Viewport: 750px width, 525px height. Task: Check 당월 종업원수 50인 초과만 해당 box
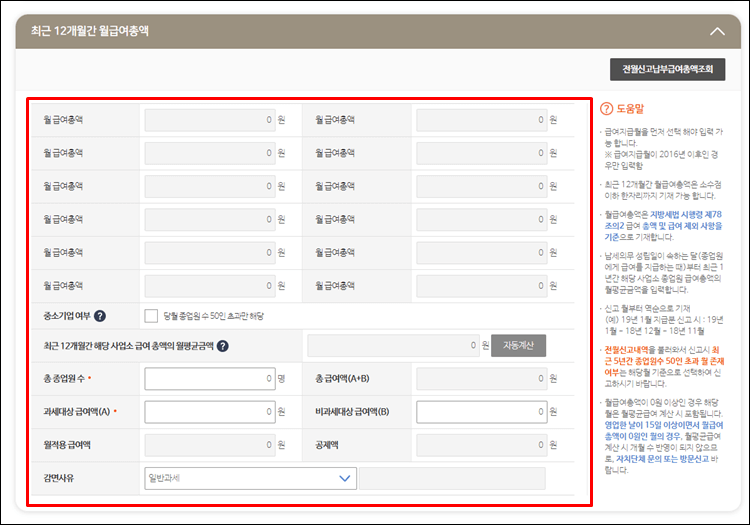click(x=151, y=316)
